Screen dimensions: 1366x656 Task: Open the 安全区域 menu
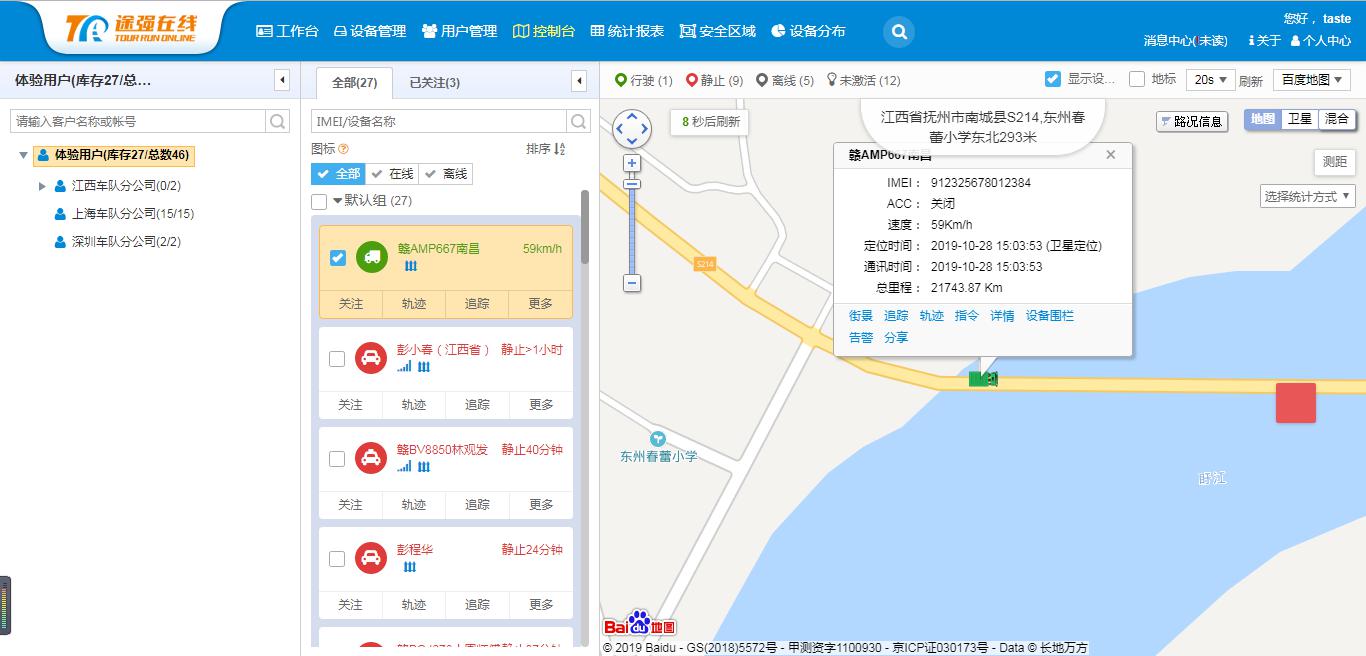tap(718, 31)
